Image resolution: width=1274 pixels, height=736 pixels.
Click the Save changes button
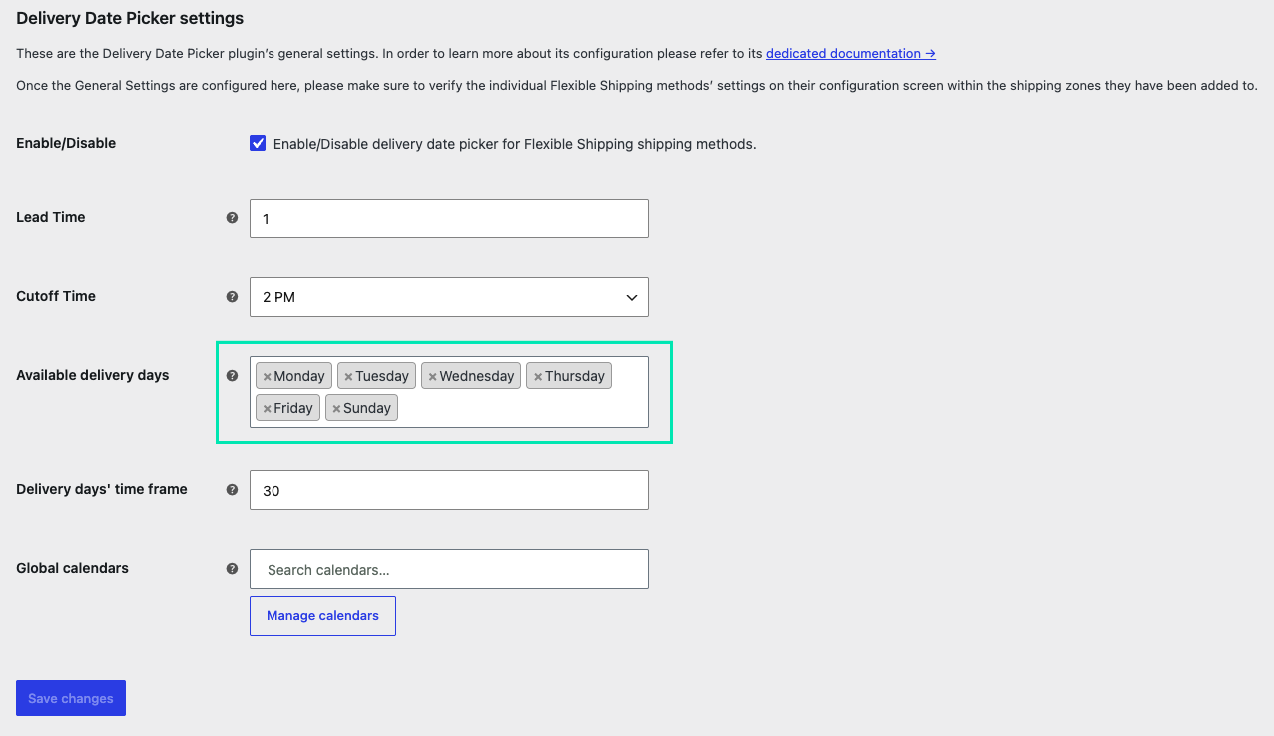(71, 698)
